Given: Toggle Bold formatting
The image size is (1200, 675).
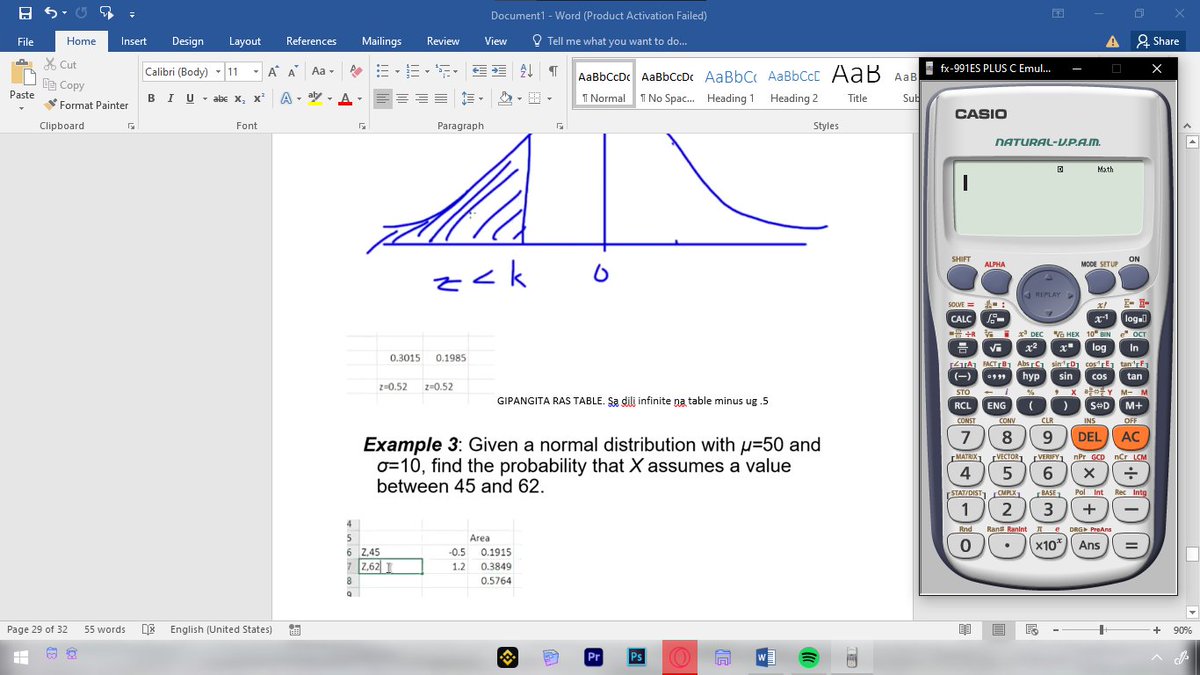Looking at the screenshot, I should (x=150, y=98).
